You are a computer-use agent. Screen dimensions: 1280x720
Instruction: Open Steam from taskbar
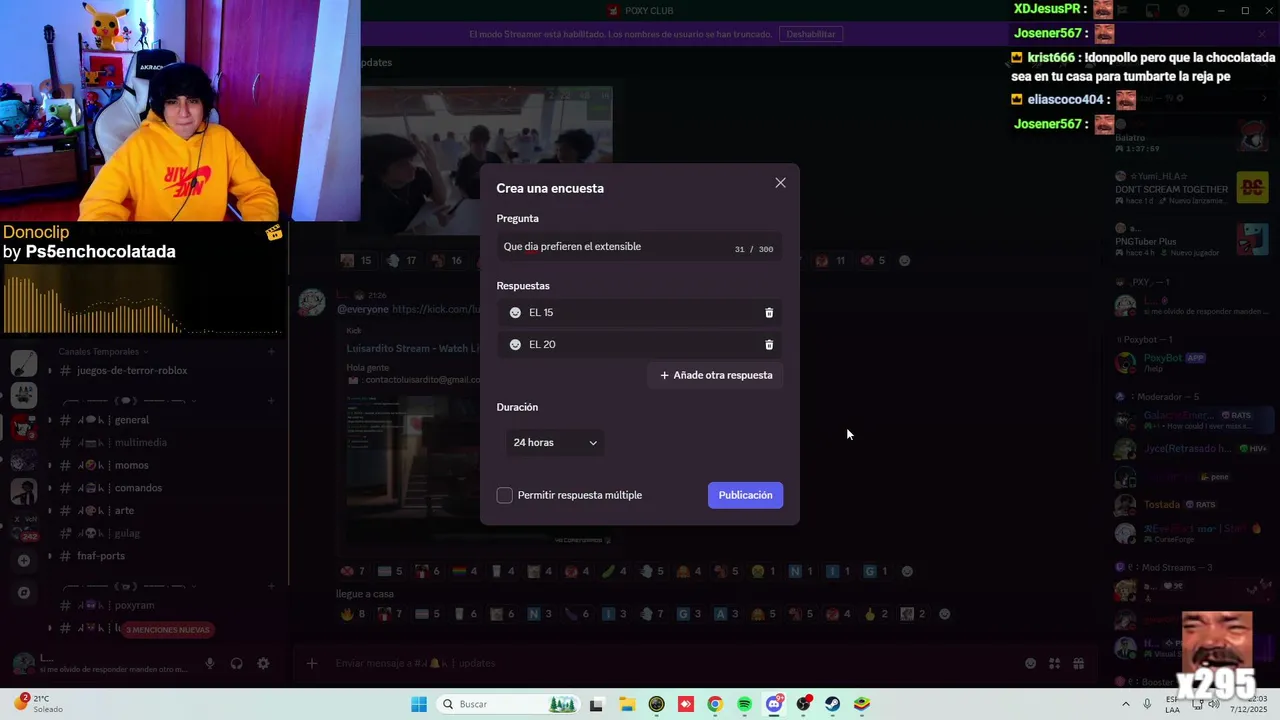click(832, 704)
